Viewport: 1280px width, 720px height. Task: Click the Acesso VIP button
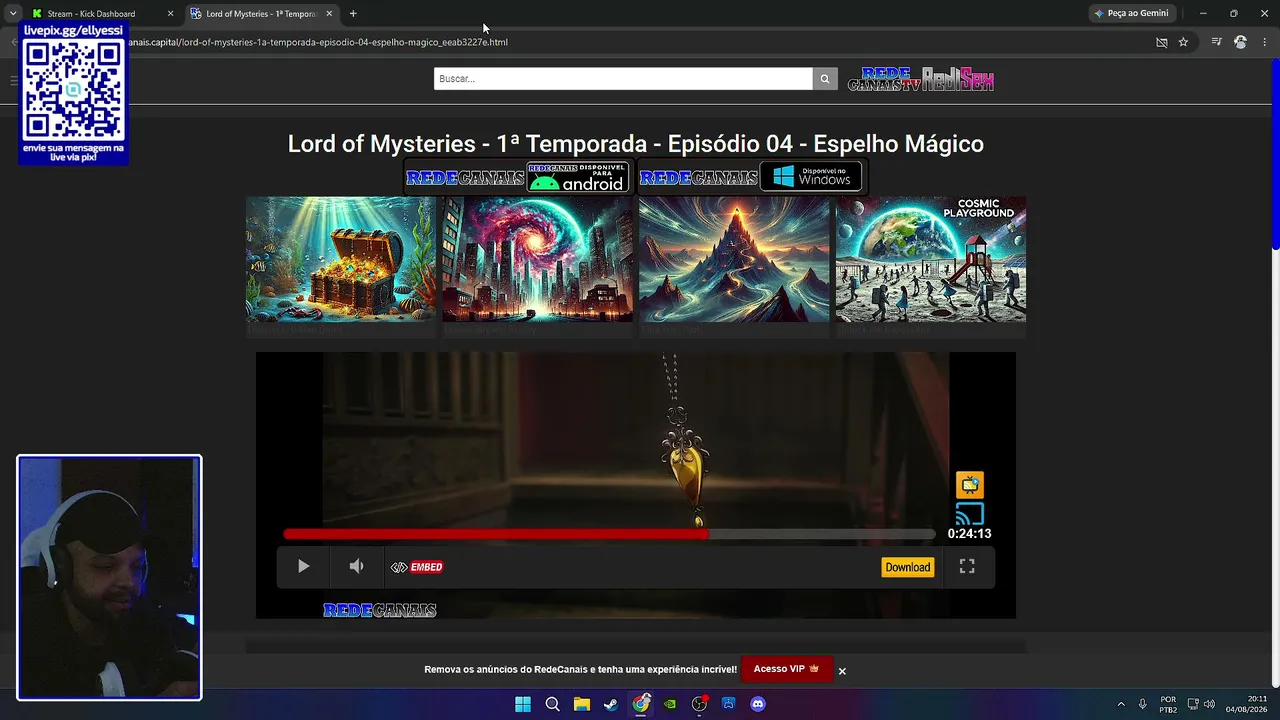[x=787, y=669]
